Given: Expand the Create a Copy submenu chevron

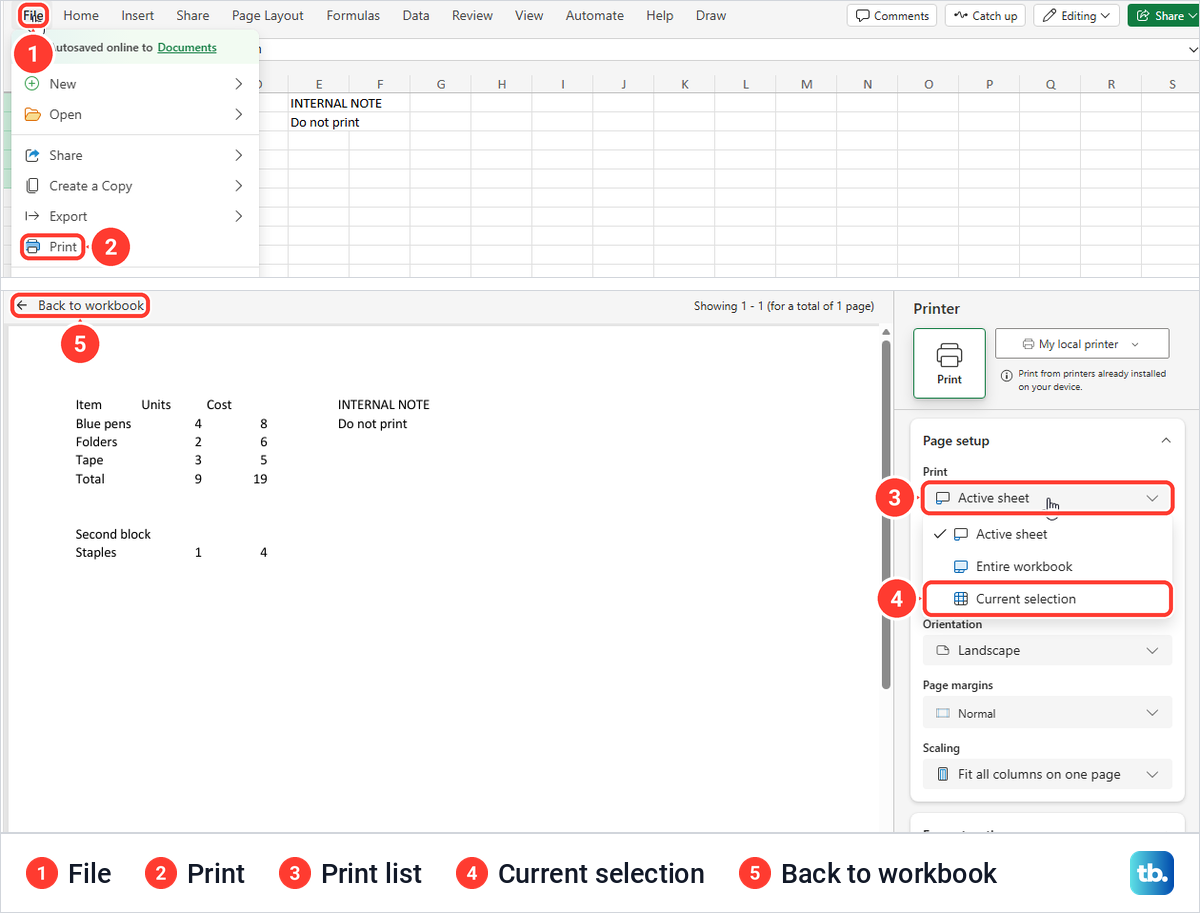Looking at the screenshot, I should click(x=238, y=186).
